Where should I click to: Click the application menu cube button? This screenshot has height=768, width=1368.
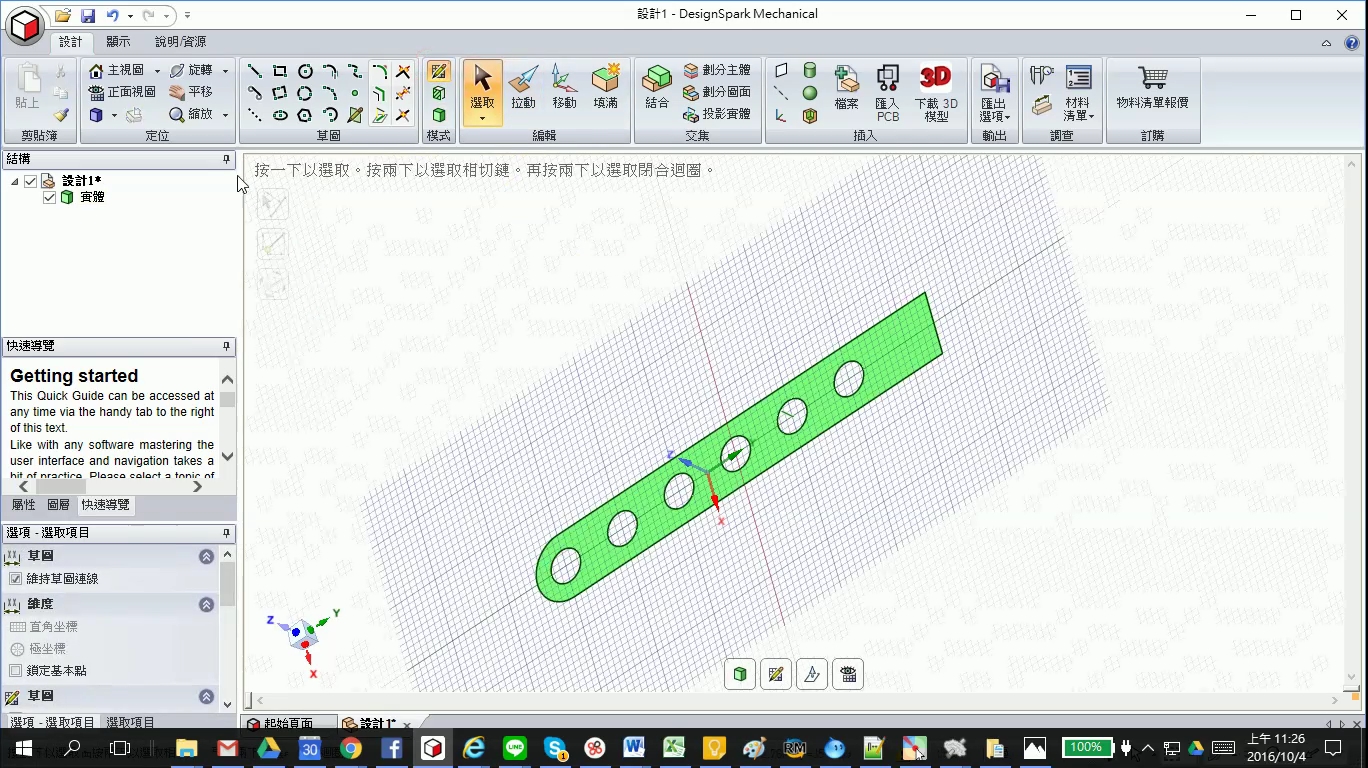point(25,24)
